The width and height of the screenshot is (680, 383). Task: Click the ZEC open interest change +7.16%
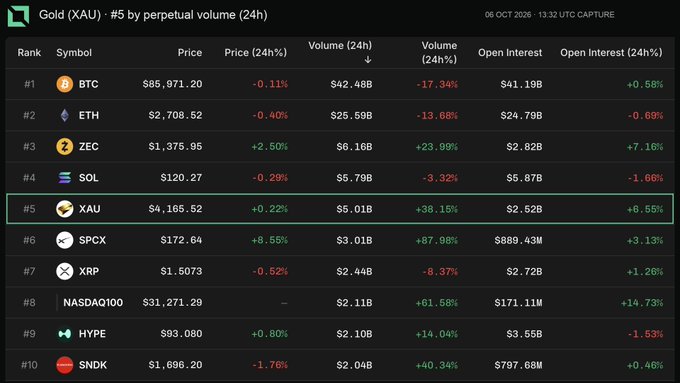[x=645, y=147]
